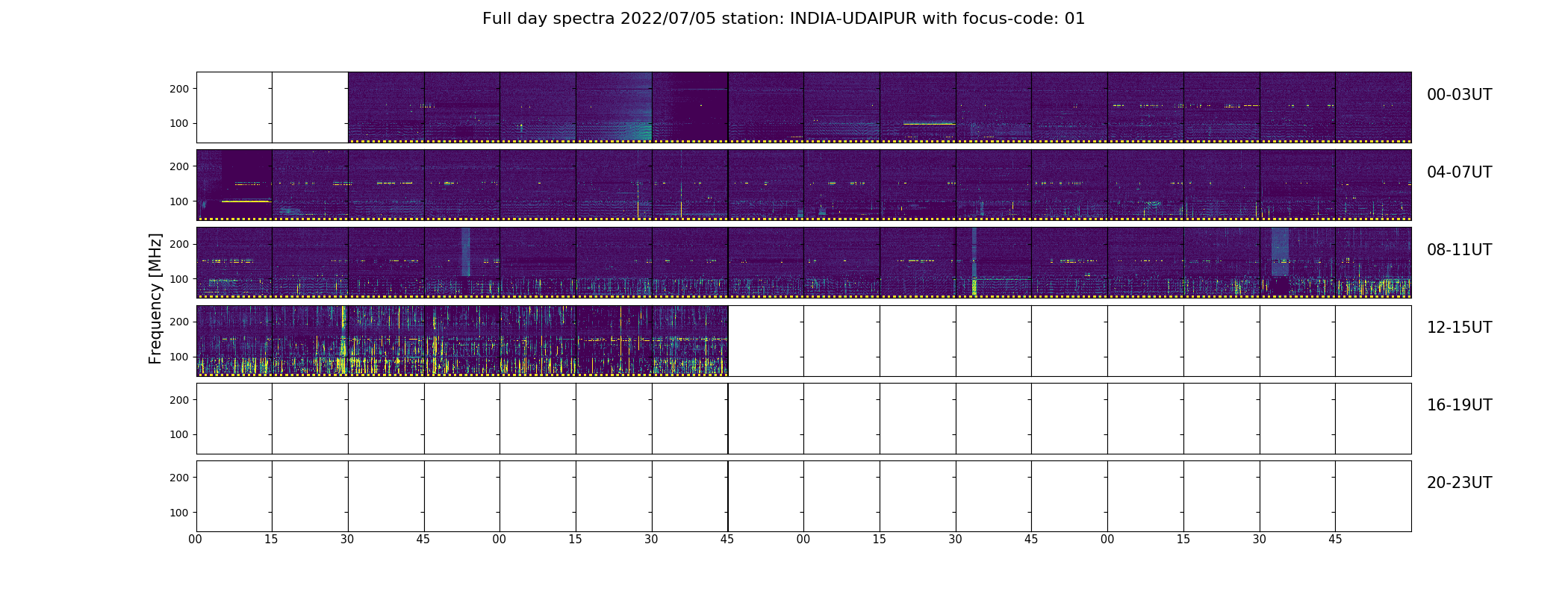Select the 04-07UT row label
The width and height of the screenshot is (1568, 597).
tap(1459, 172)
